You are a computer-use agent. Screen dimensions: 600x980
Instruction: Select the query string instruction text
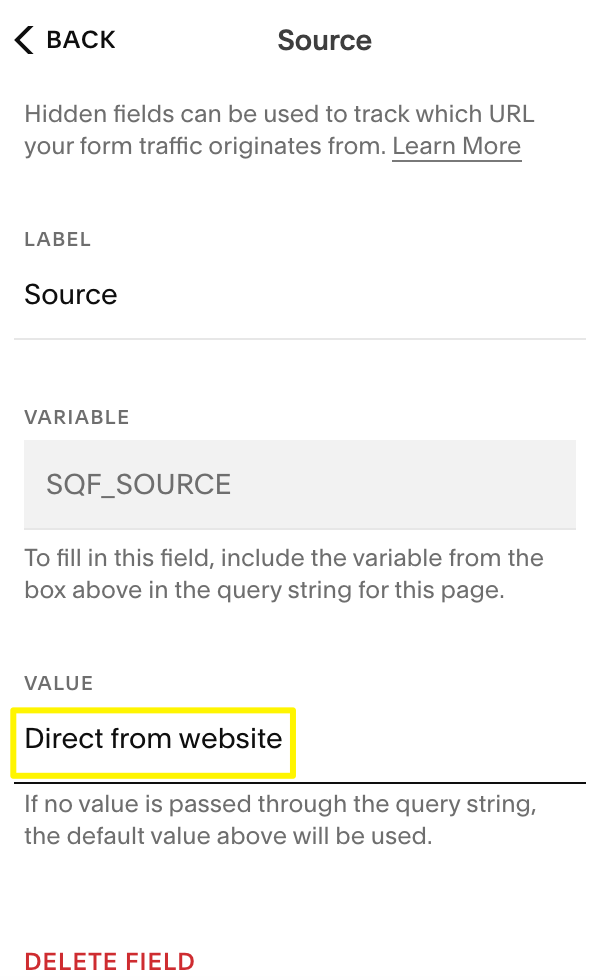[x=283, y=574]
